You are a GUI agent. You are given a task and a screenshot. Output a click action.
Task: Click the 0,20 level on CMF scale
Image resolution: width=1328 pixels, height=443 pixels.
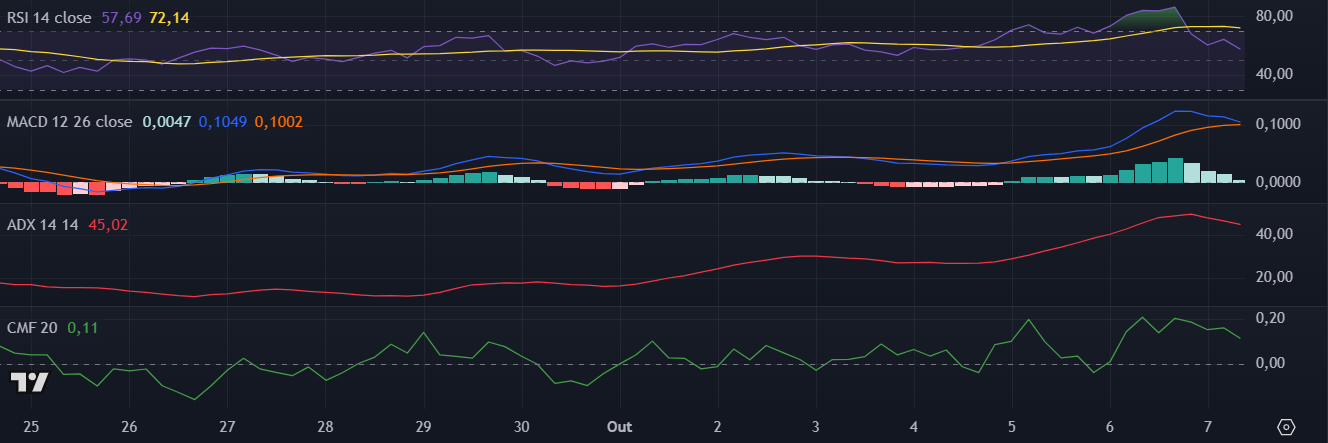(1270, 318)
